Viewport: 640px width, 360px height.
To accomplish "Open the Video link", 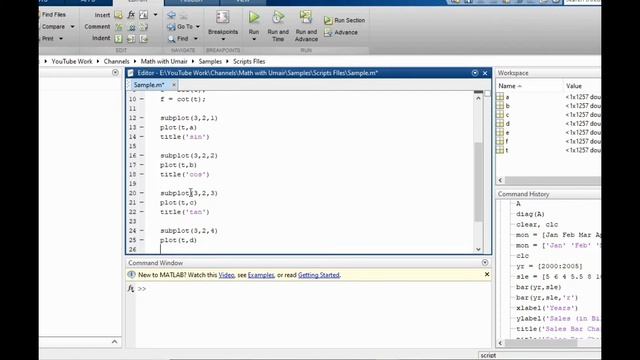I will pyautogui.click(x=226, y=275).
